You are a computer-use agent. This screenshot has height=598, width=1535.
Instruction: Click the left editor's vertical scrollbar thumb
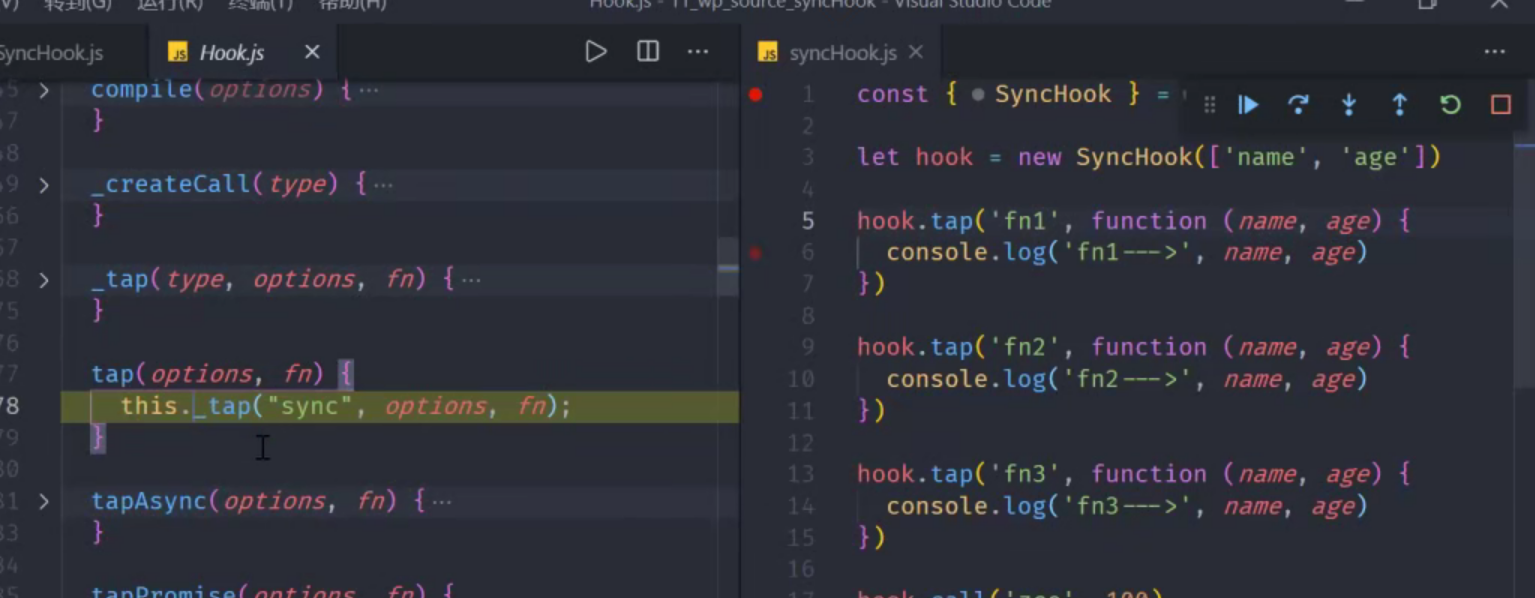pos(728,267)
